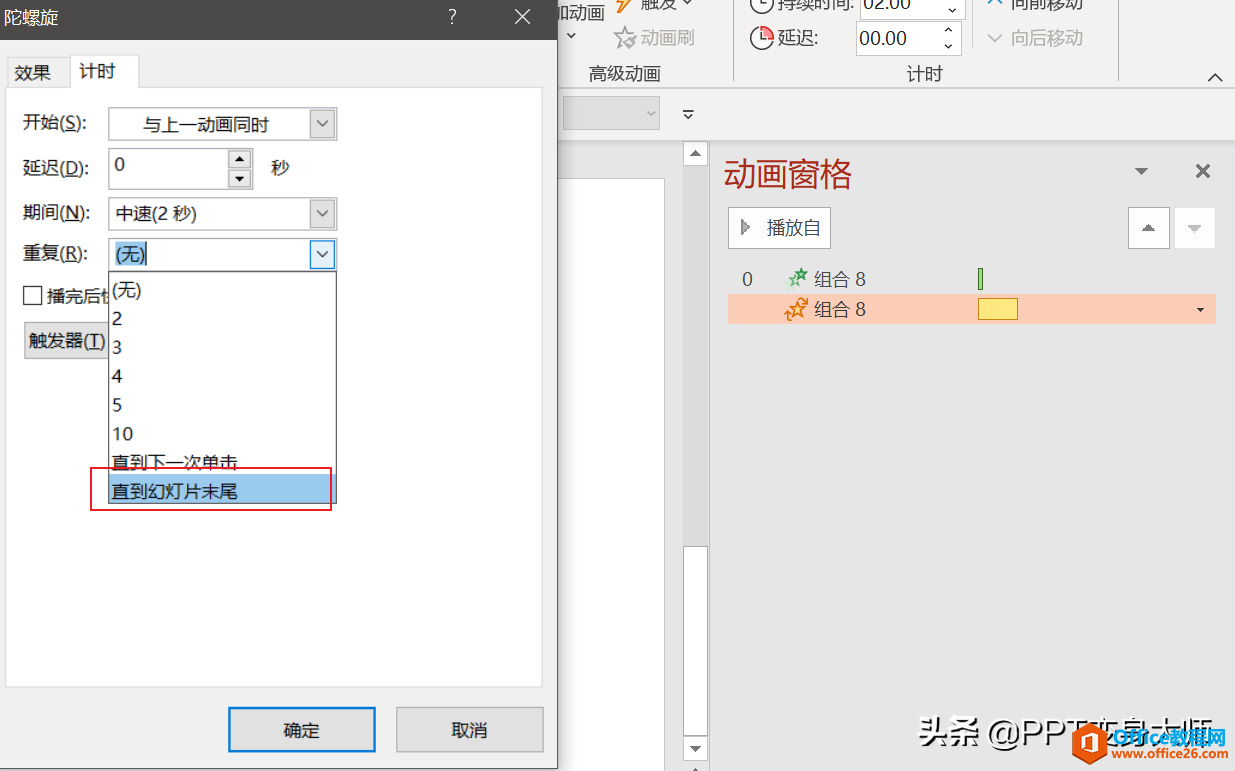1235x771 pixels.
Task: Click the 取消 button
Action: 469,730
